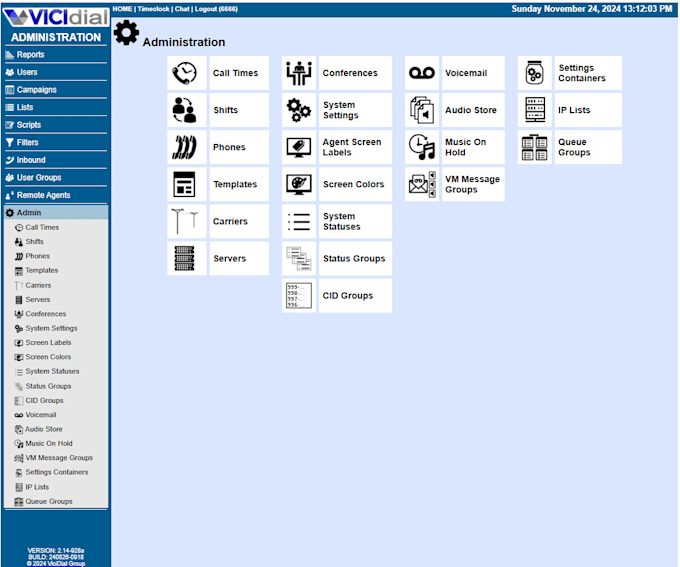Open the Agent Screen Labels monitor icon
680x567 pixels.
pos(299,147)
